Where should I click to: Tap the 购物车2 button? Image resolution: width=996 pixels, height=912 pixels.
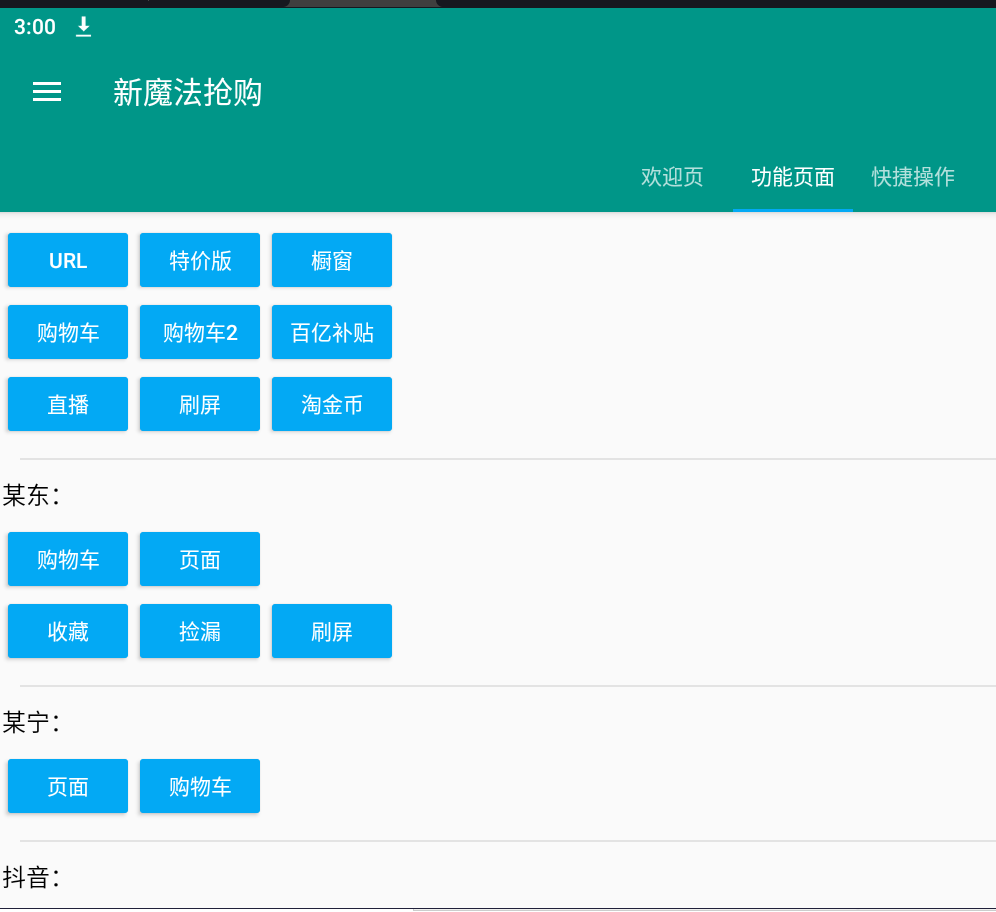[200, 332]
